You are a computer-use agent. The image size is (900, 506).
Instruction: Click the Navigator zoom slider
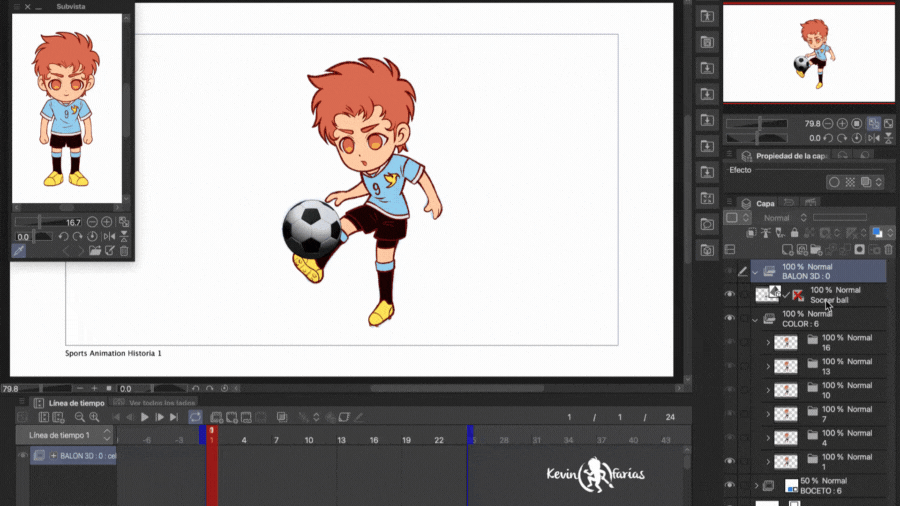[x=757, y=123]
